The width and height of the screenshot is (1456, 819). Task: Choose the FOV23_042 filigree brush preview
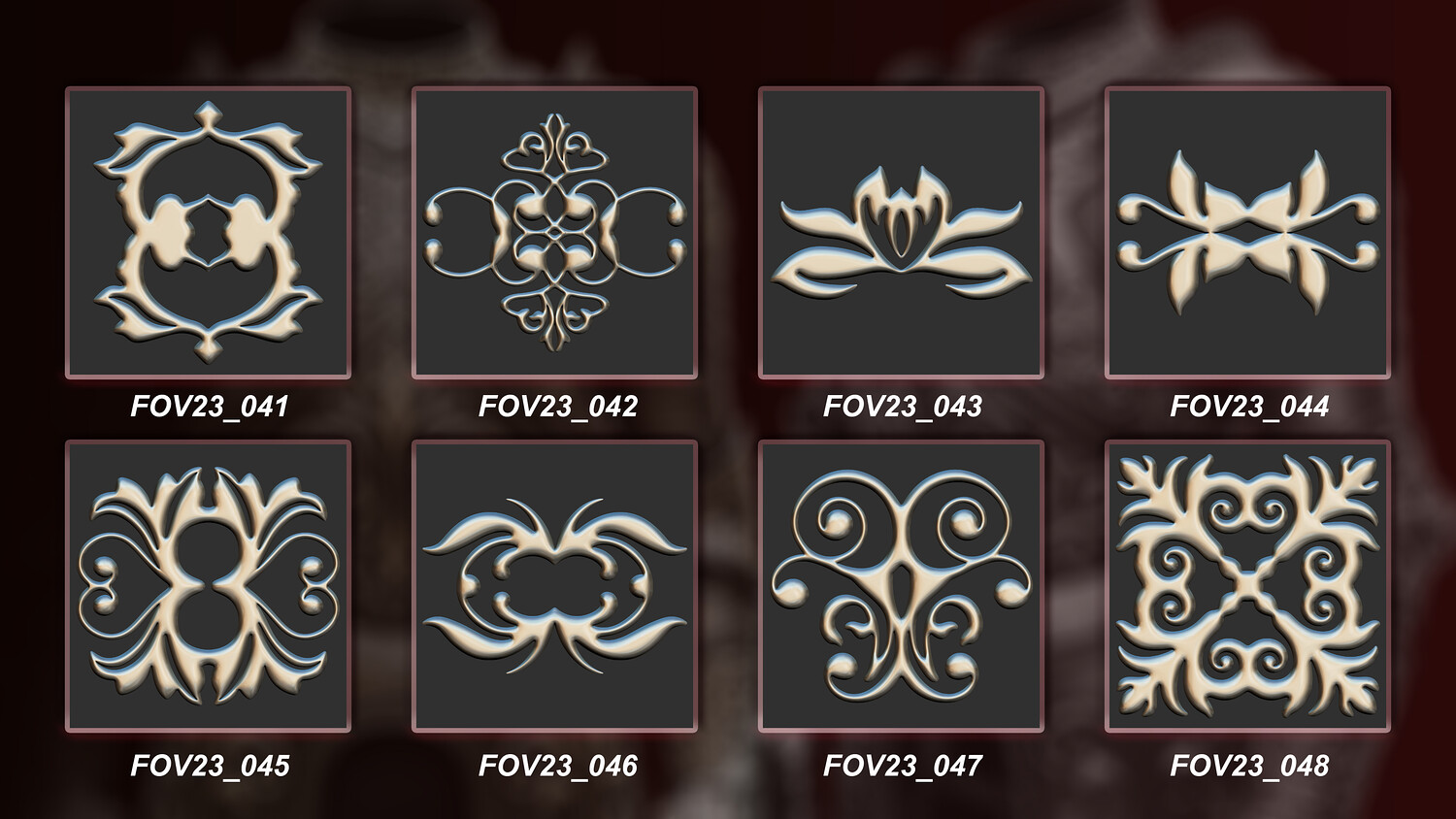coord(554,232)
